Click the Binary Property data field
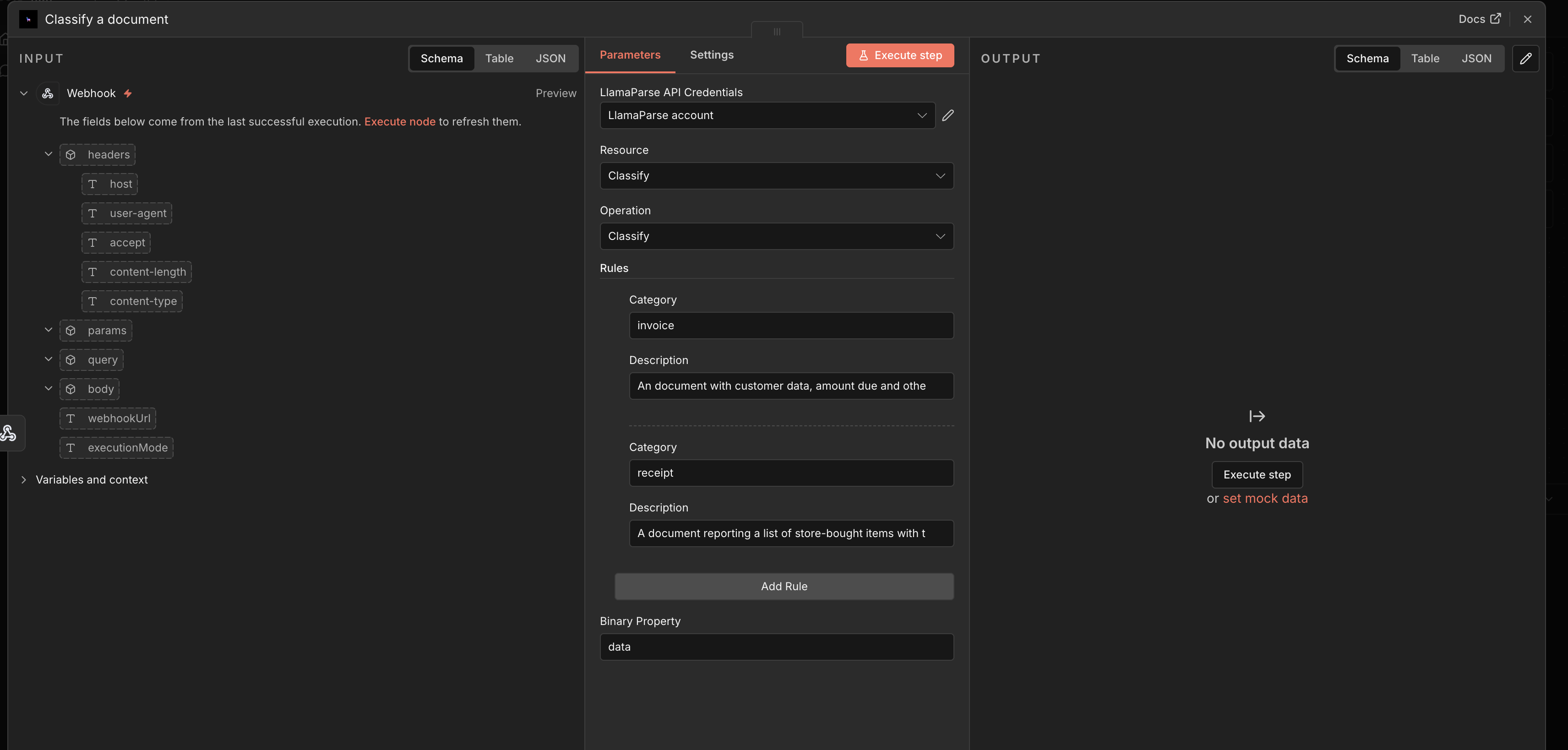Screen dimensions: 1568x750 point(777,647)
